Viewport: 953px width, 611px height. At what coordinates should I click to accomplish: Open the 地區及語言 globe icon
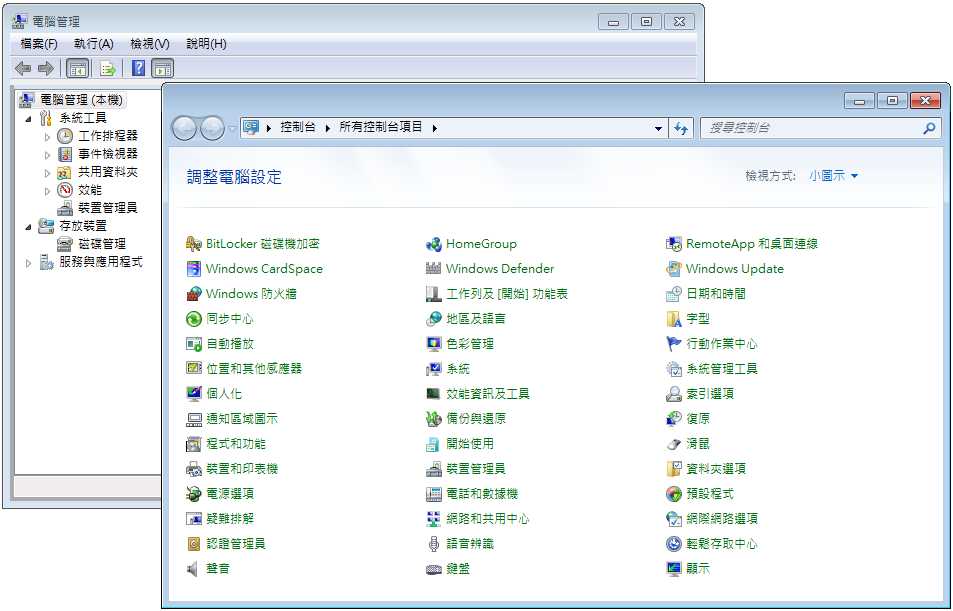coord(433,319)
